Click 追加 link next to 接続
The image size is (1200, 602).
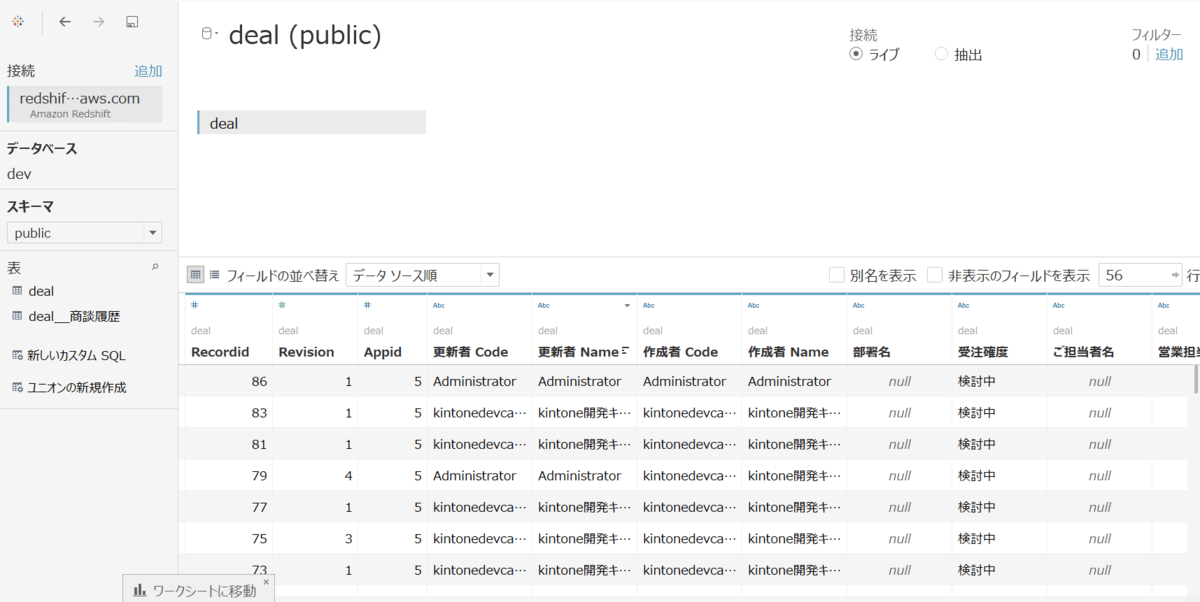pos(148,71)
